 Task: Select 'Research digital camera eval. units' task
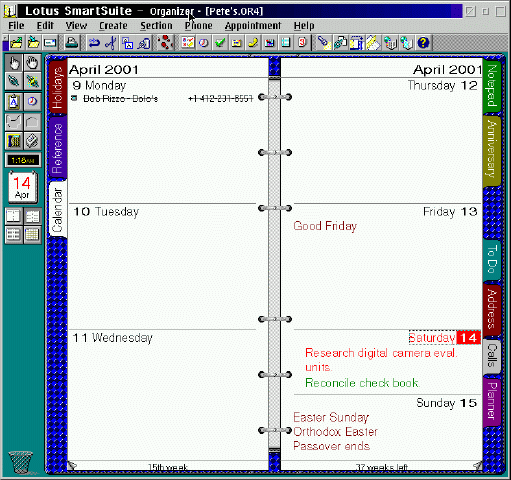pyautogui.click(x=381, y=360)
